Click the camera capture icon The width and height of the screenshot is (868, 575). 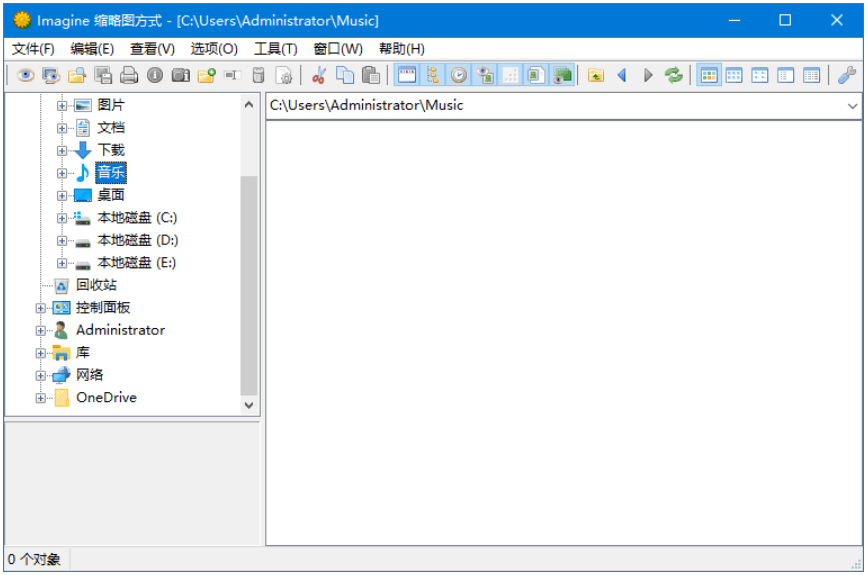181,75
